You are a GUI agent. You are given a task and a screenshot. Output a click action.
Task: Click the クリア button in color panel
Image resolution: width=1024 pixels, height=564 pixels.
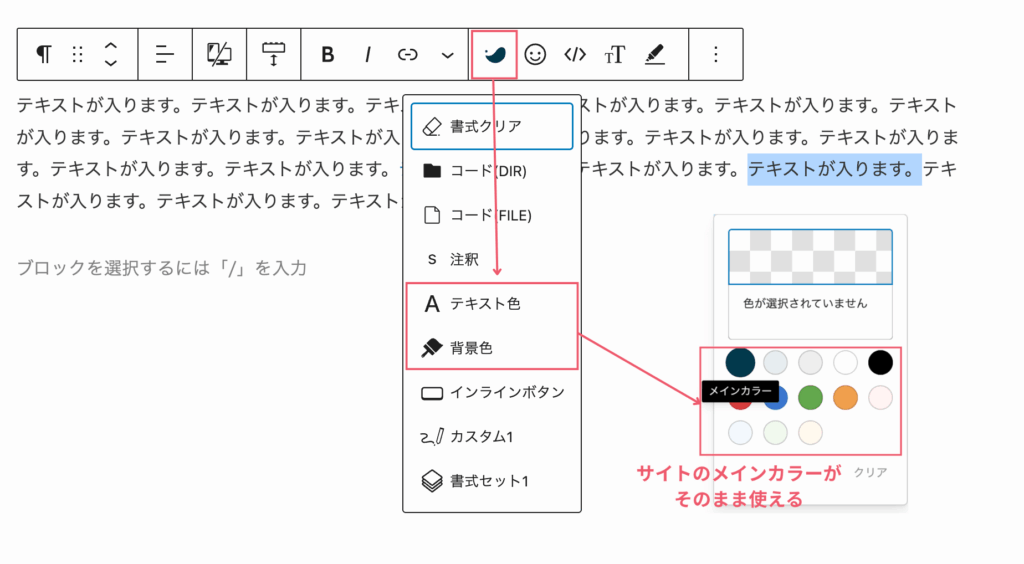click(871, 472)
